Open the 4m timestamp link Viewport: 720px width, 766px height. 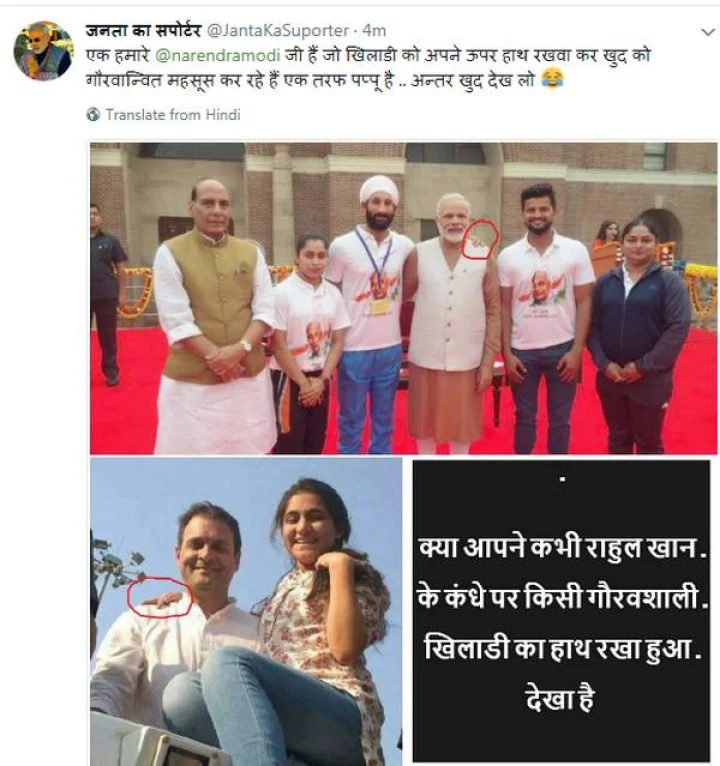point(374,30)
